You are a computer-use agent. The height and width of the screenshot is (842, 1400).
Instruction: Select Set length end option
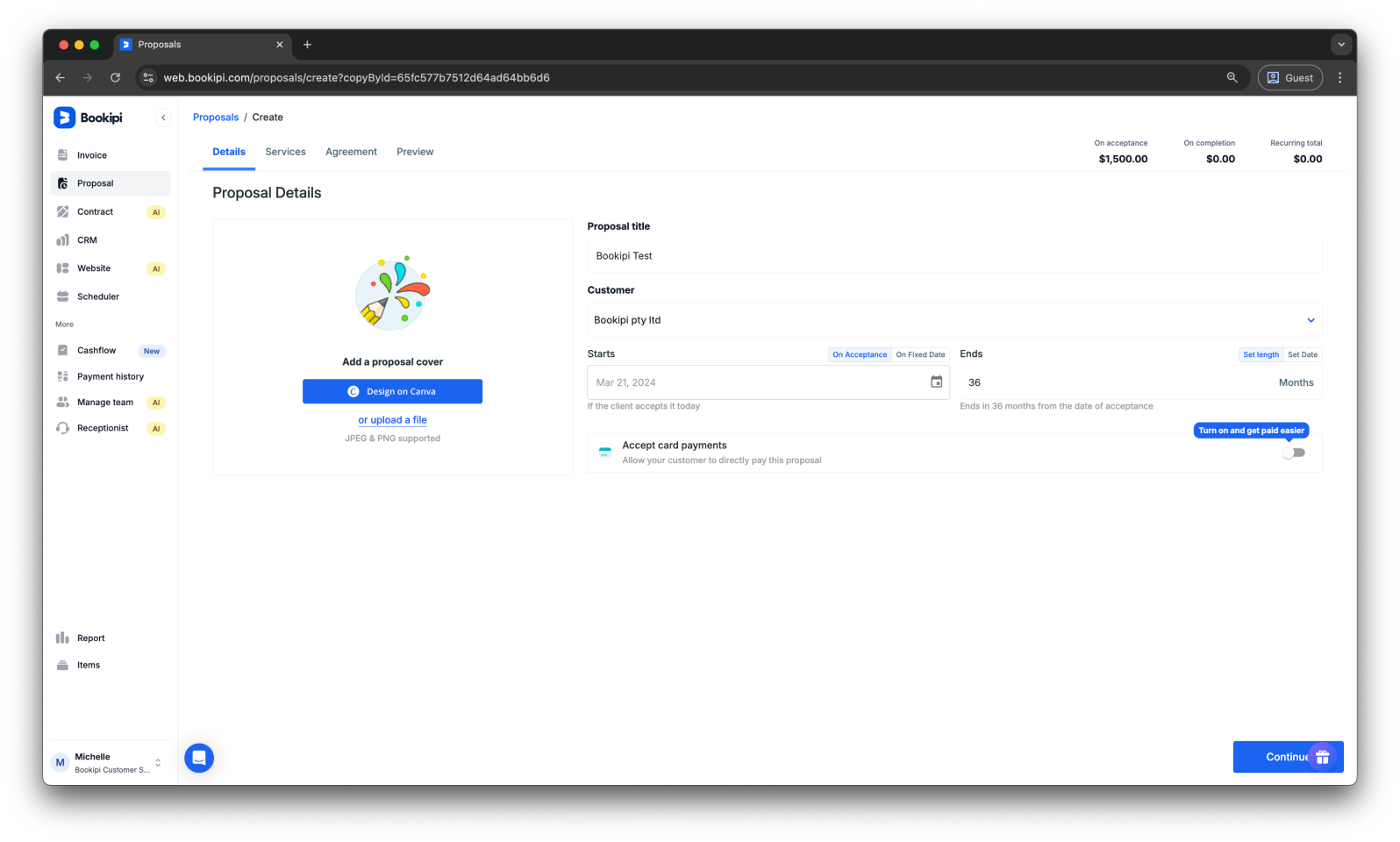click(1261, 354)
